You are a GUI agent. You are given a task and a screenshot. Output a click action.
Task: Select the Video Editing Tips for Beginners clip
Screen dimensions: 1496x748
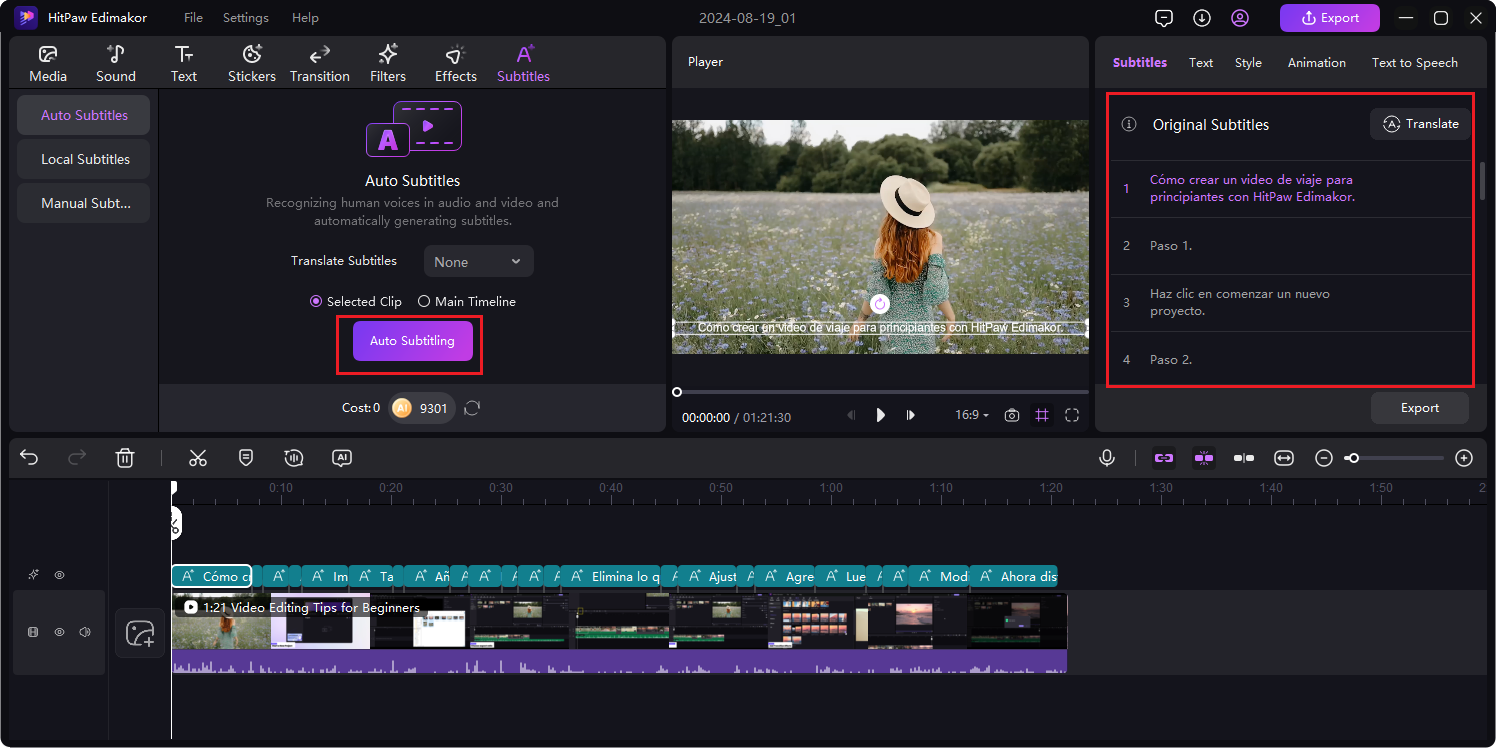click(619, 633)
